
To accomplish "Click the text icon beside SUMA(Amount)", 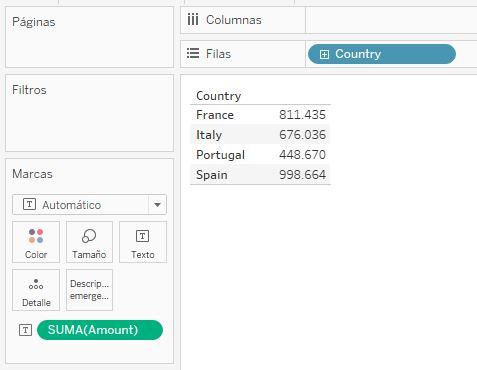I will [25, 330].
